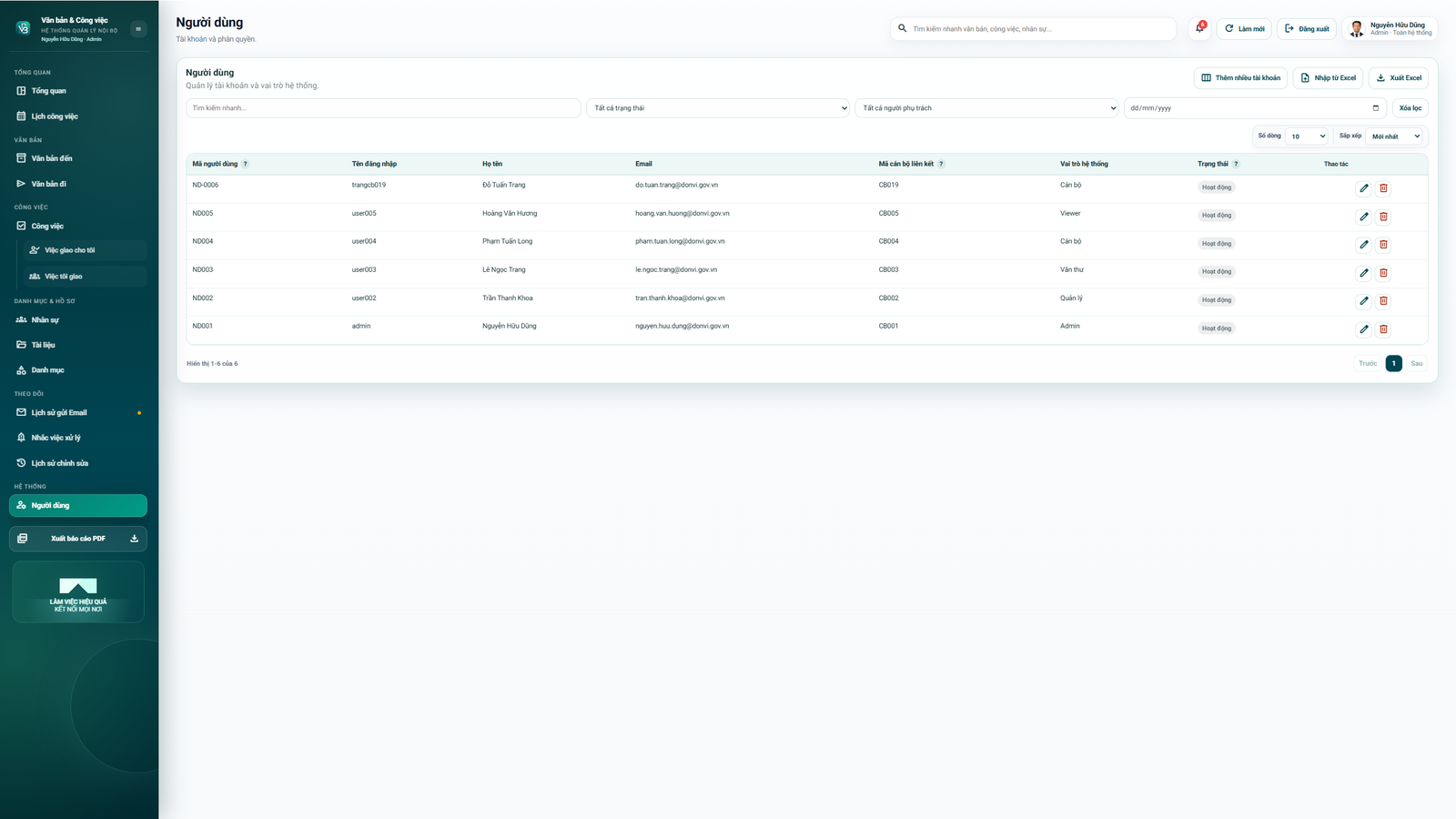Click the logged-in user avatar photo
The width and height of the screenshot is (1456, 819).
tap(1356, 29)
